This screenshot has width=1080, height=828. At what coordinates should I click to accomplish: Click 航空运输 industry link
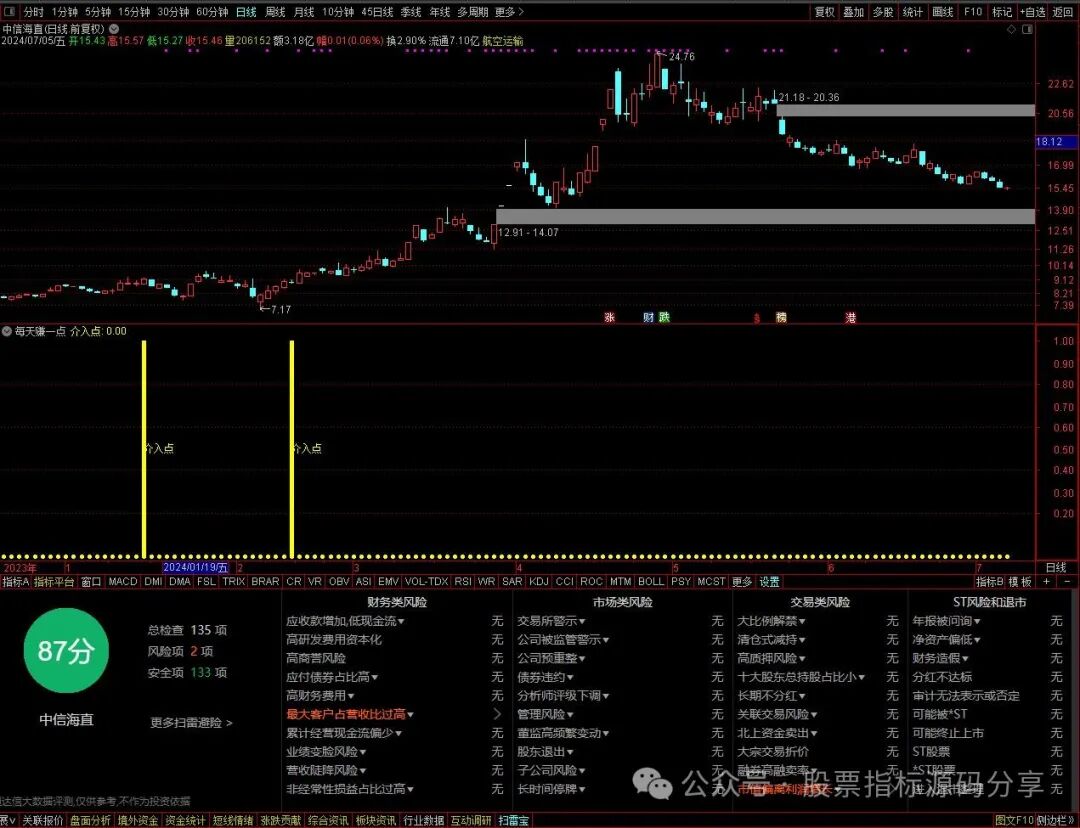point(503,41)
